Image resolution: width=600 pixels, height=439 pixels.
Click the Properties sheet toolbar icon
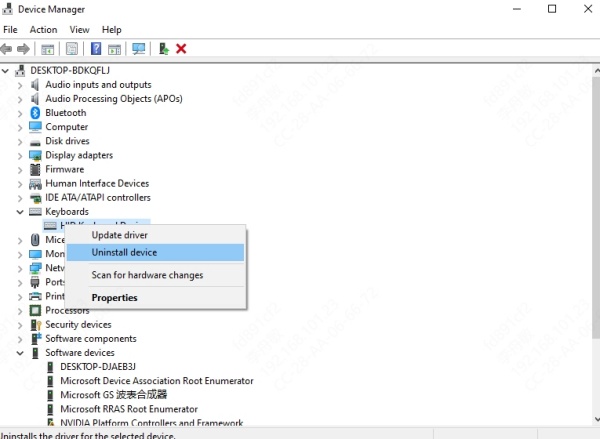(x=72, y=49)
